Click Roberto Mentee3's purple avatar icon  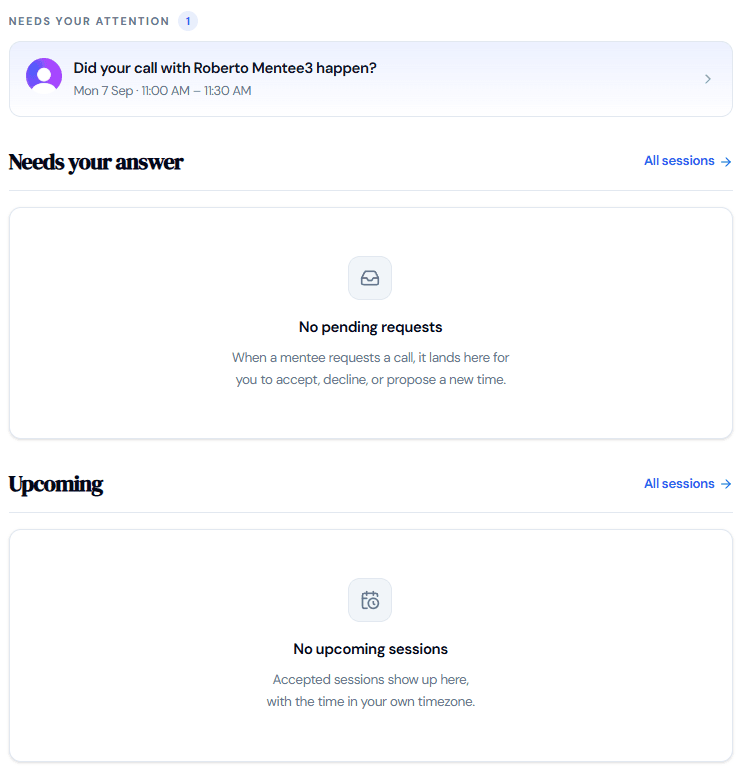click(x=44, y=76)
